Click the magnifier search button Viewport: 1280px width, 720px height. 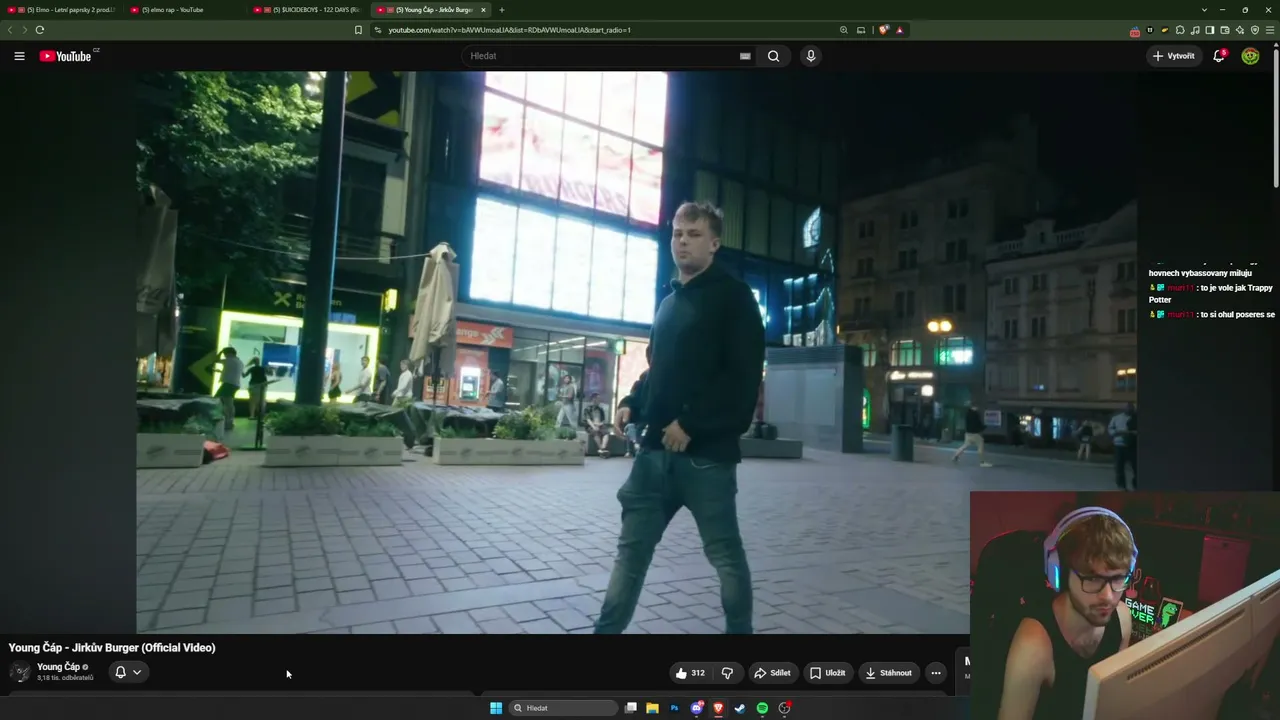click(x=773, y=56)
